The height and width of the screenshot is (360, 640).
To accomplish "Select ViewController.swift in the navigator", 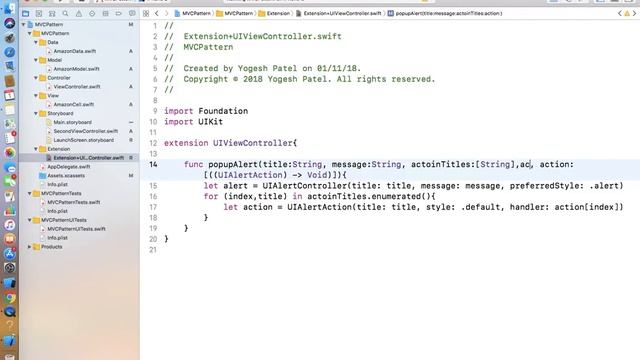I will click(x=77, y=87).
